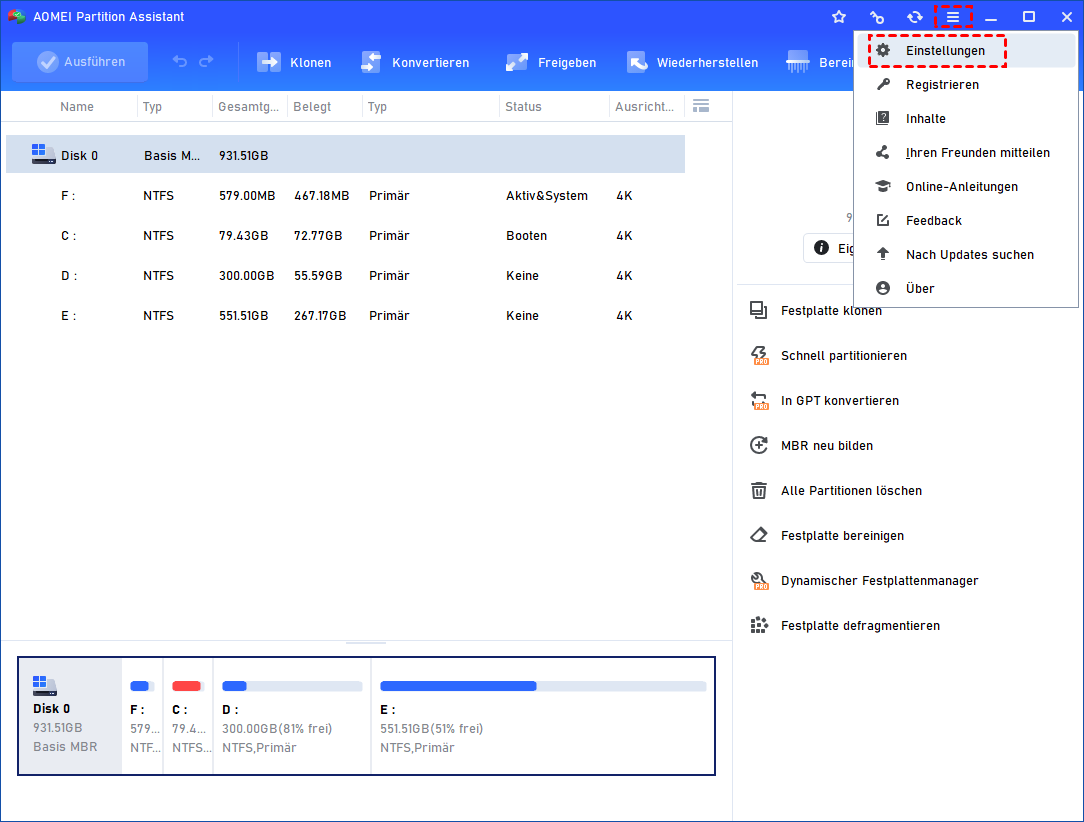Click Alle Partitionen löschen link
The image size is (1084, 822).
click(x=851, y=490)
